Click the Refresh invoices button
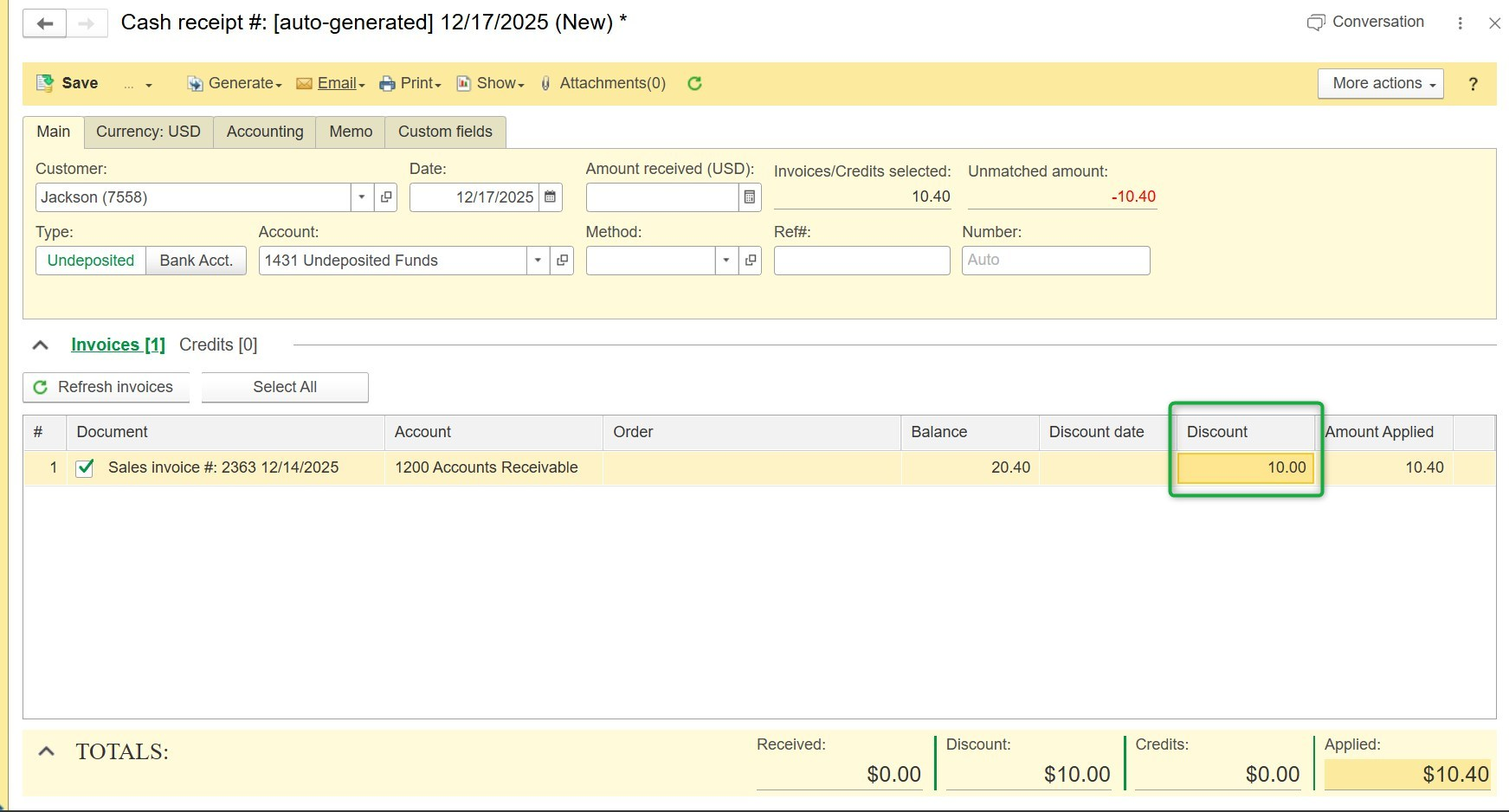The width and height of the screenshot is (1509, 812). (x=106, y=387)
